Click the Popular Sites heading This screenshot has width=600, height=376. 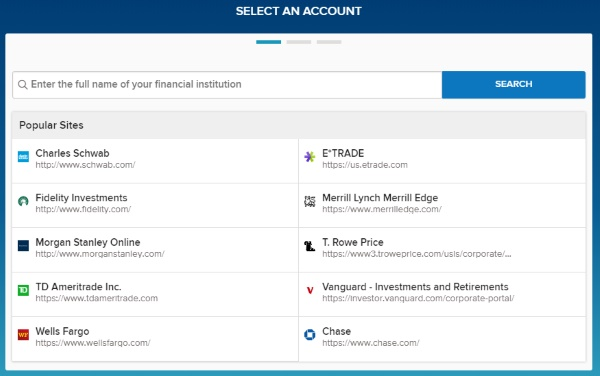coord(51,125)
